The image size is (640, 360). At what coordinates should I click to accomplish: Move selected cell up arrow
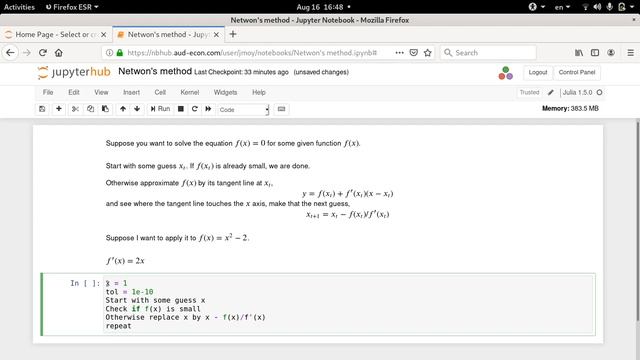point(123,109)
